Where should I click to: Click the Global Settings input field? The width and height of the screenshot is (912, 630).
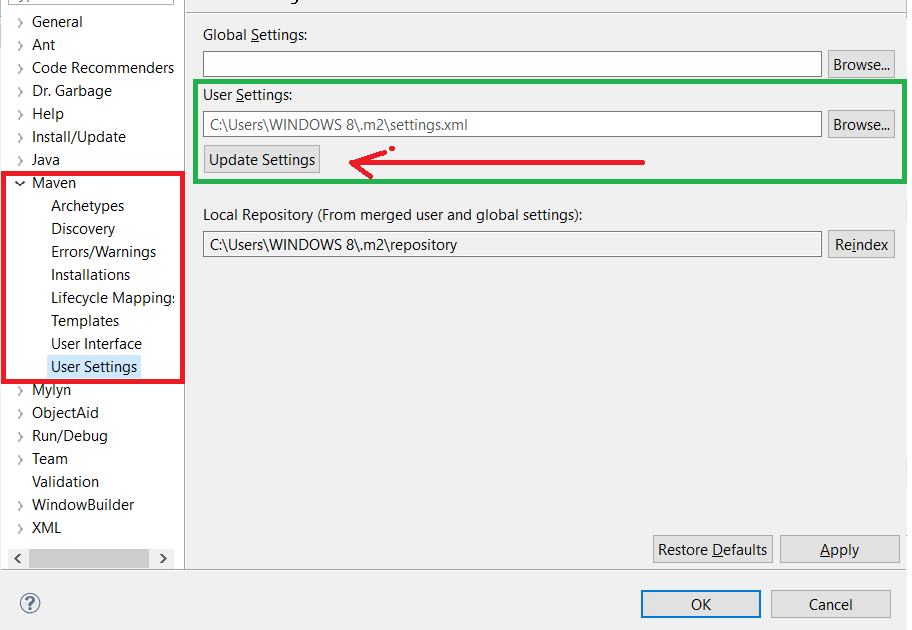[x=512, y=63]
